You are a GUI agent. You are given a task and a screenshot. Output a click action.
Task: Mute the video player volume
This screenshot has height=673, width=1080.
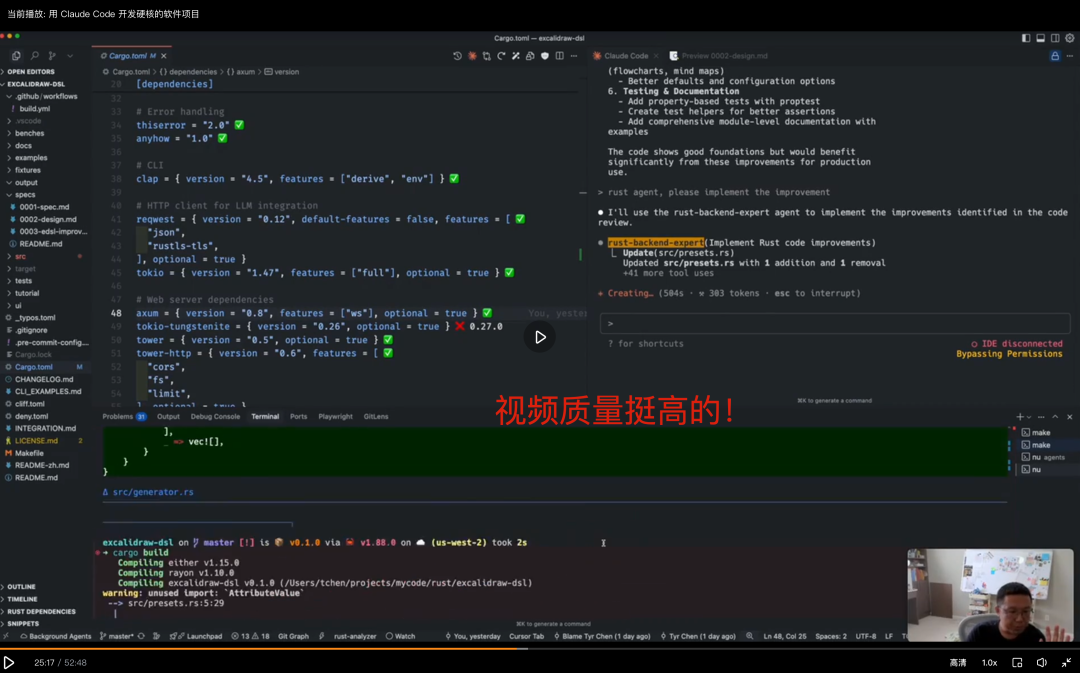[1042, 662]
